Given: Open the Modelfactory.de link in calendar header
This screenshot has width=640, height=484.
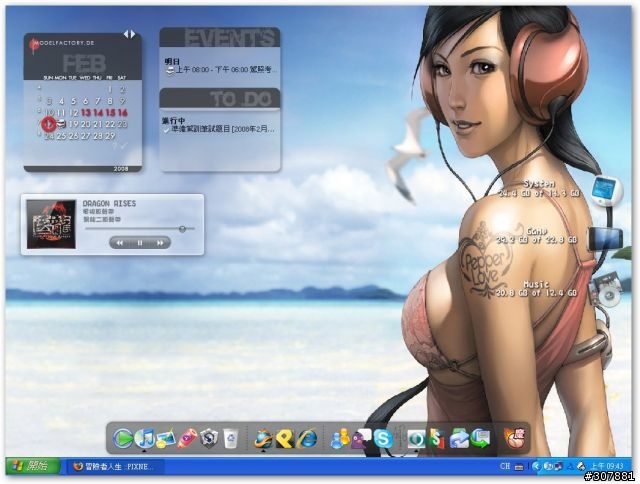Looking at the screenshot, I should 64,42.
